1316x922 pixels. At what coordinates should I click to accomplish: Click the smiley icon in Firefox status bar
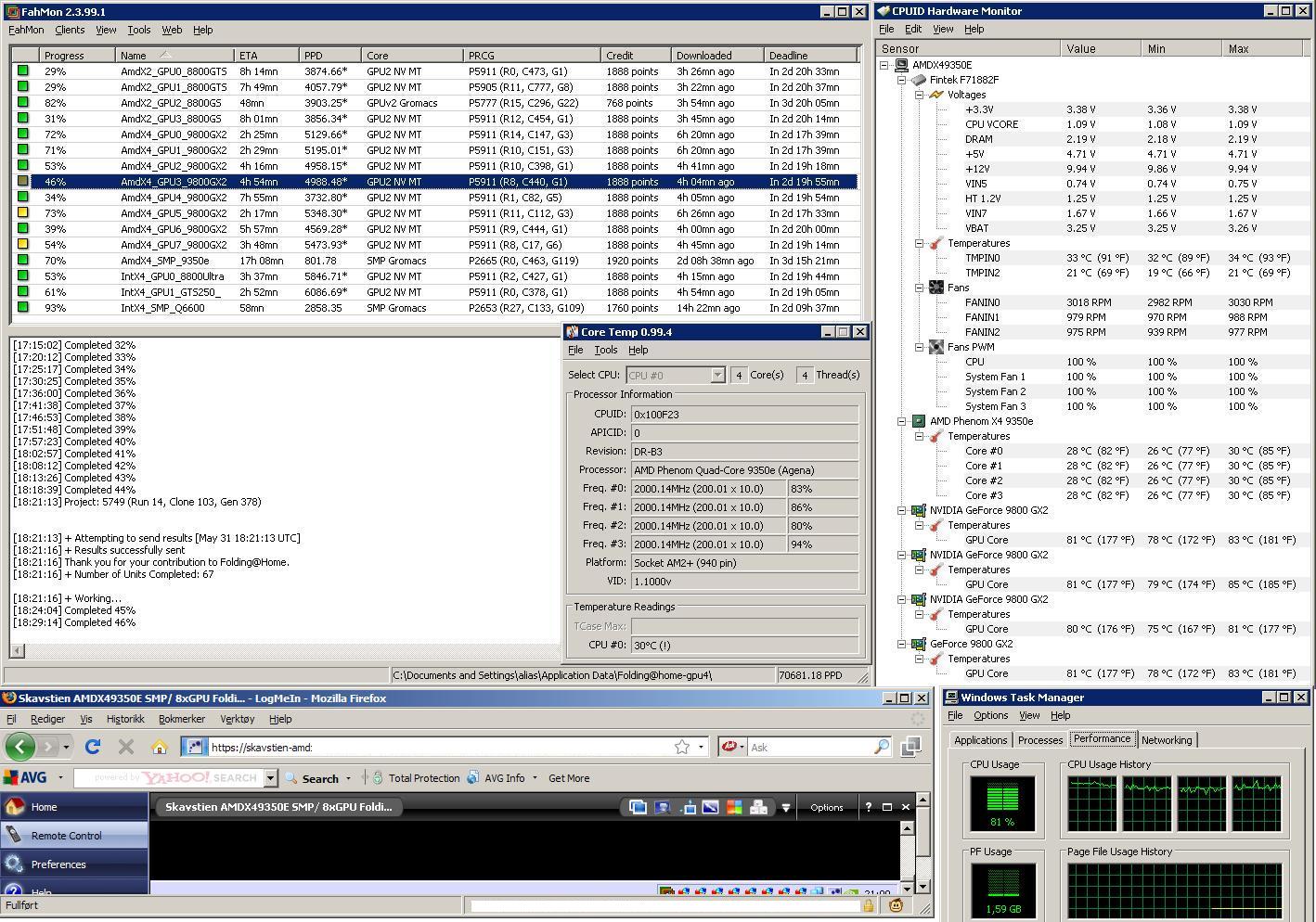click(x=896, y=905)
